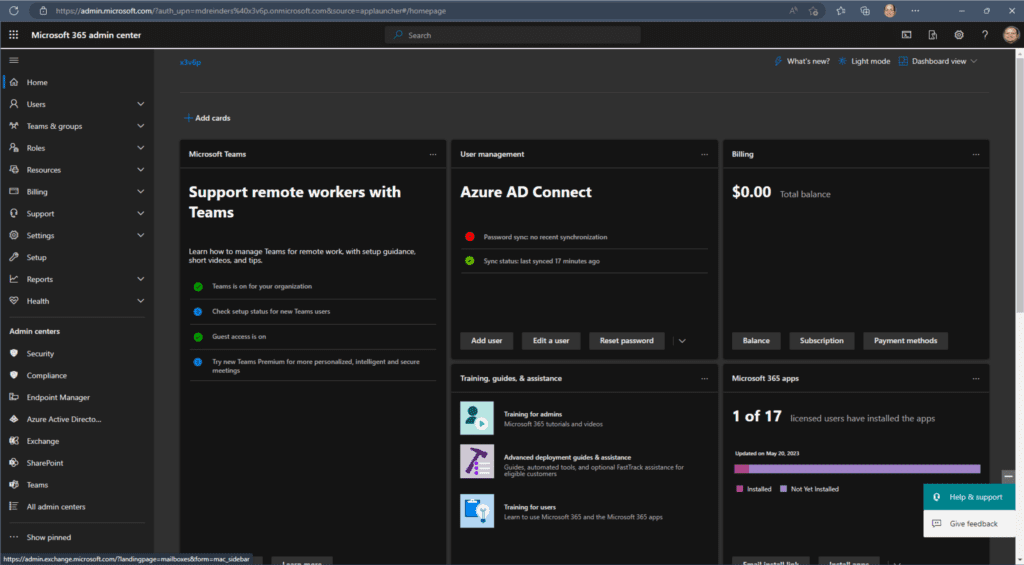Expand the Teams & groups section chevron

pos(140,126)
